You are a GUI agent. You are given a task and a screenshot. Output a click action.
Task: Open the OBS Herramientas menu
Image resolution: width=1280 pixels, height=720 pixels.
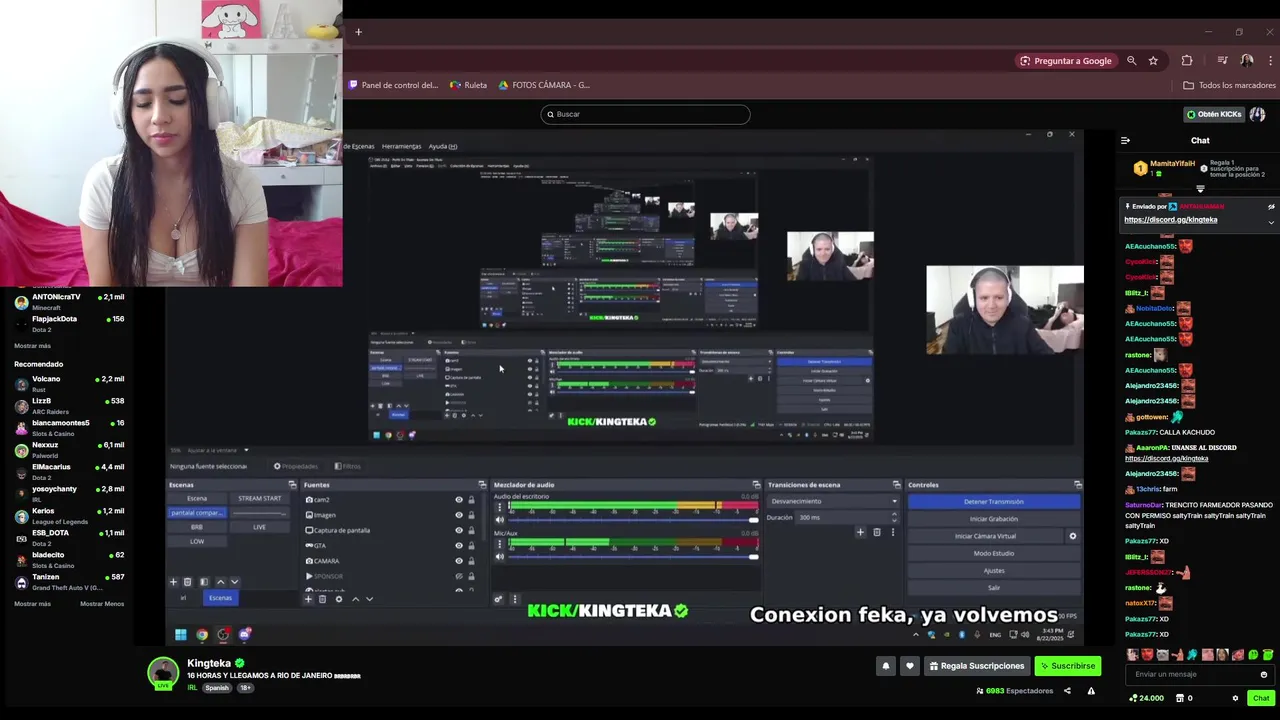(401, 146)
